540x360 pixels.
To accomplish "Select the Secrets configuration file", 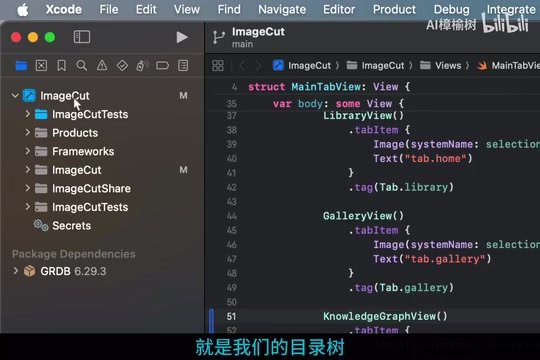I will point(102,226).
